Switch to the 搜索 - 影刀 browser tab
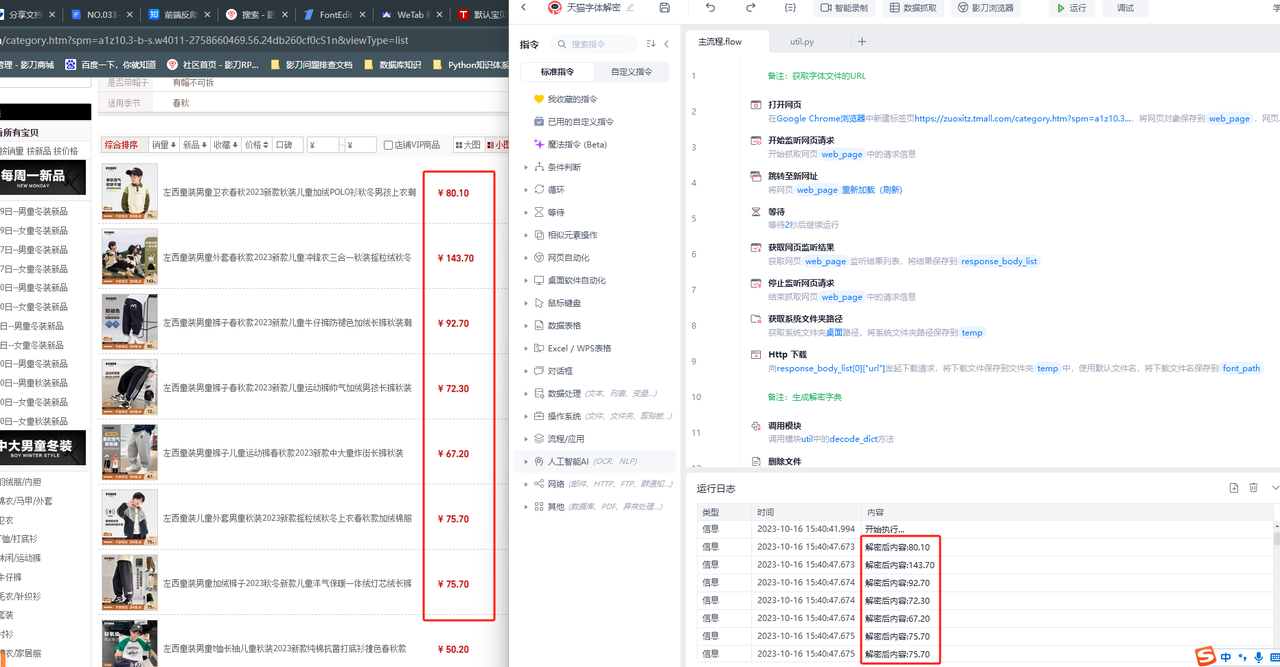Viewport: 1280px width, 667px height. pos(257,15)
